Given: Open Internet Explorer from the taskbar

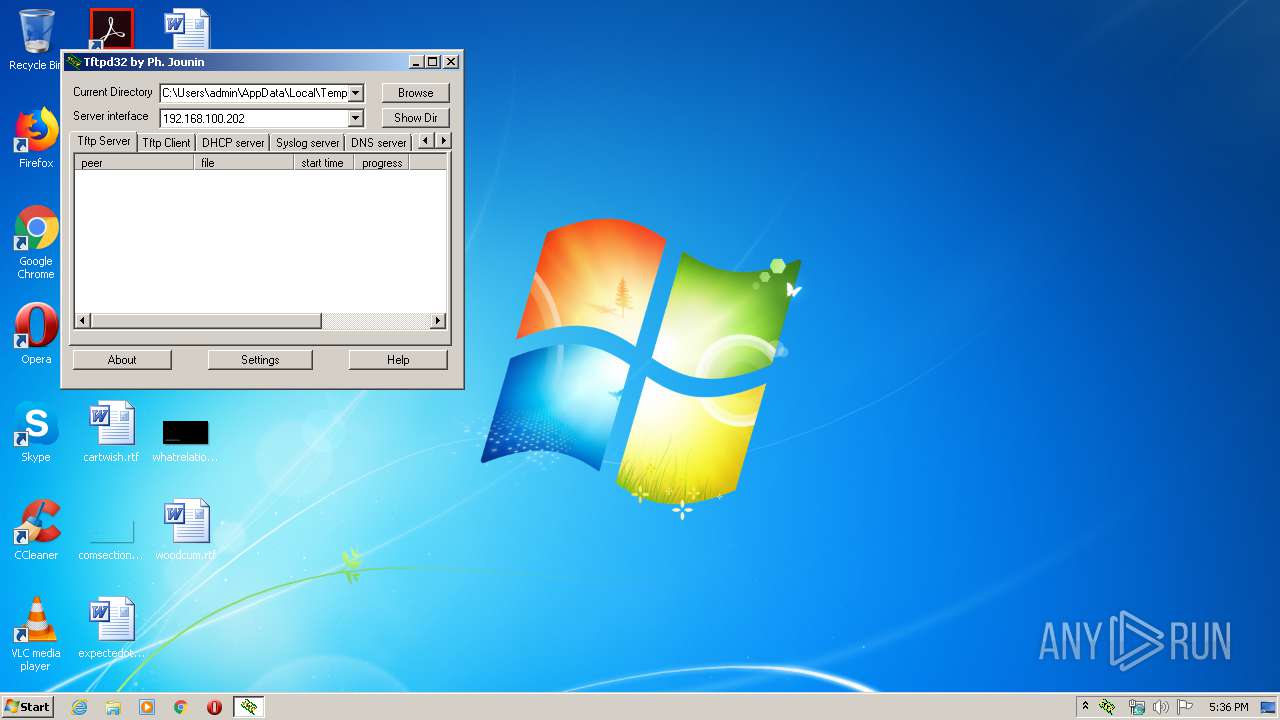Looking at the screenshot, I should [79, 707].
